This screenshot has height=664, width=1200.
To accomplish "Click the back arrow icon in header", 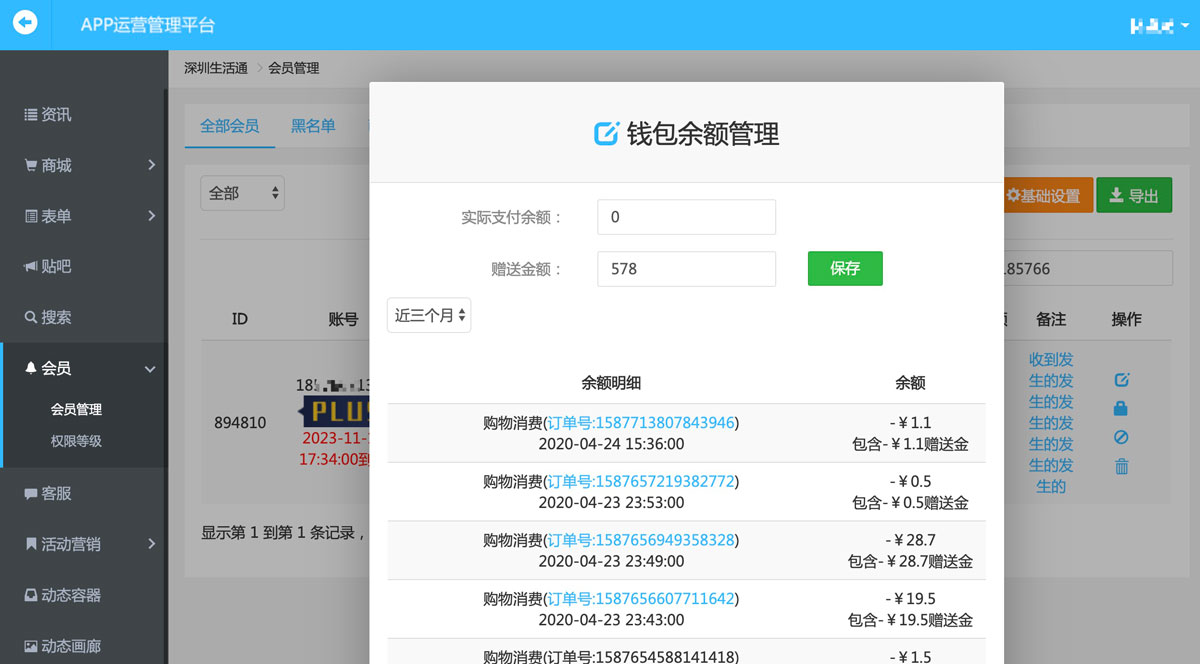I will point(25,22).
